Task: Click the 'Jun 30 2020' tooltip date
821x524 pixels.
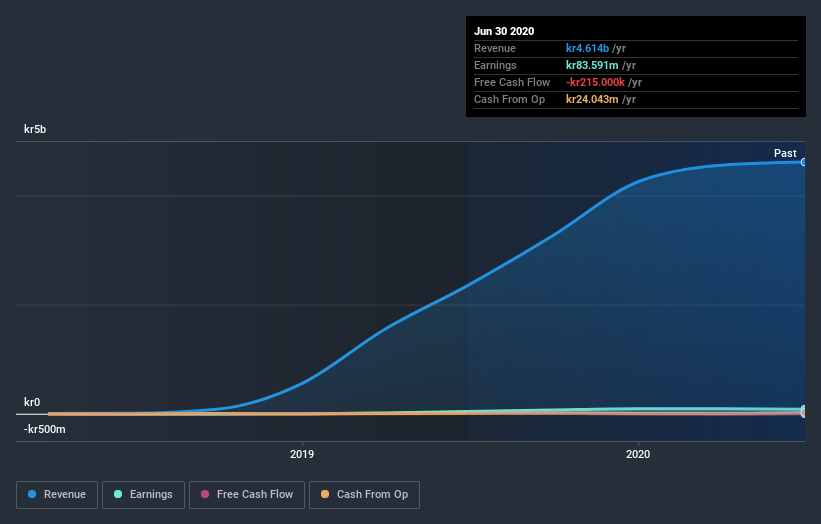Action: click(504, 31)
